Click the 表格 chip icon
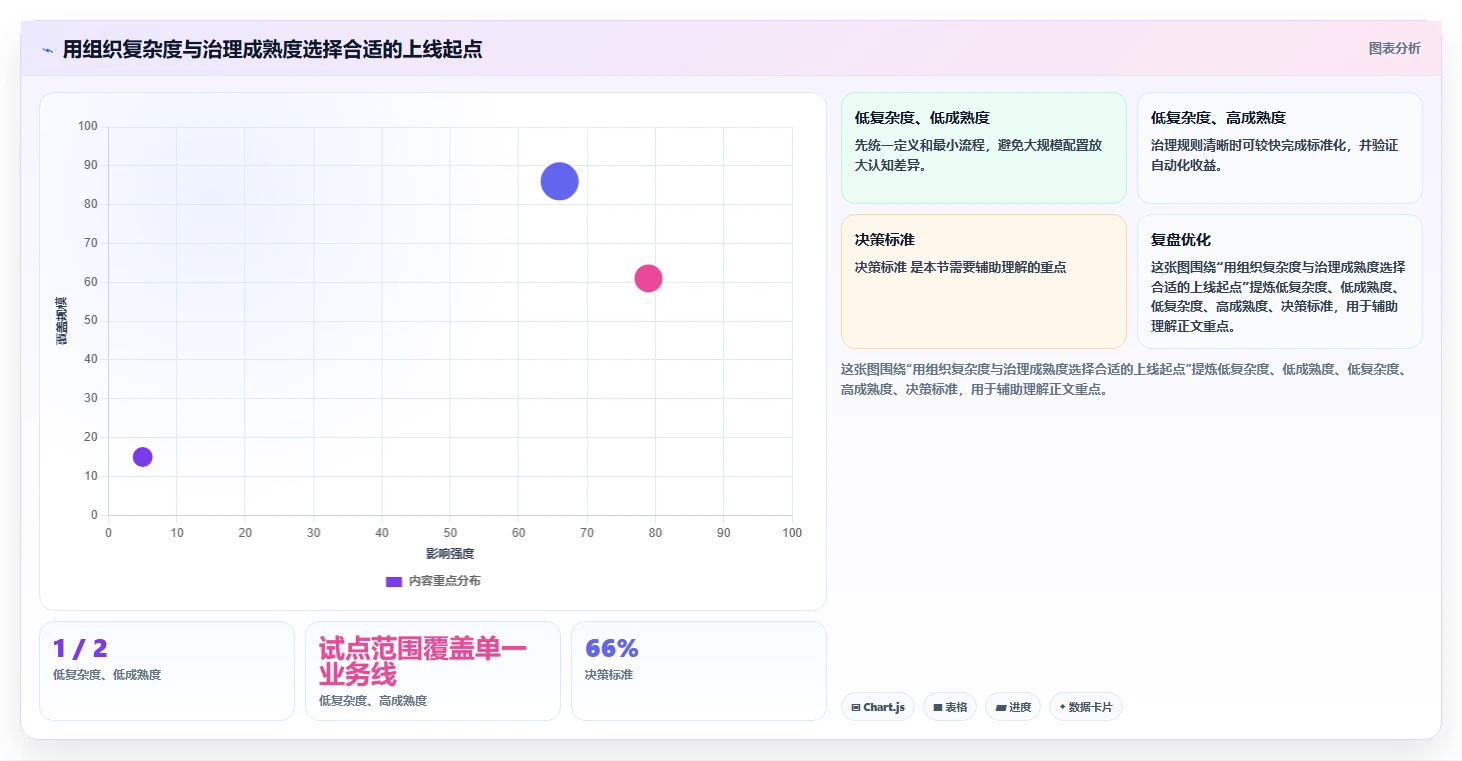The image size is (1462, 761). coord(938,707)
